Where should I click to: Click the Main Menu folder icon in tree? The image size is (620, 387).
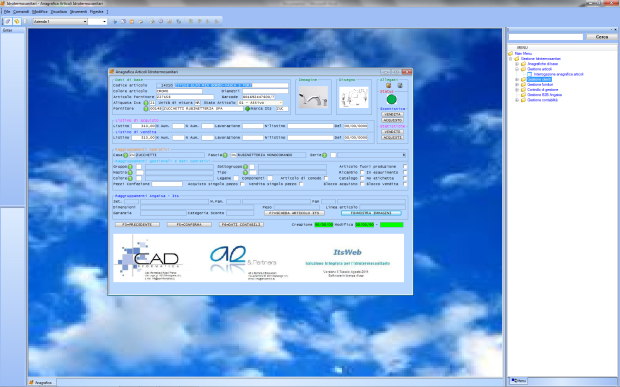click(x=510, y=53)
